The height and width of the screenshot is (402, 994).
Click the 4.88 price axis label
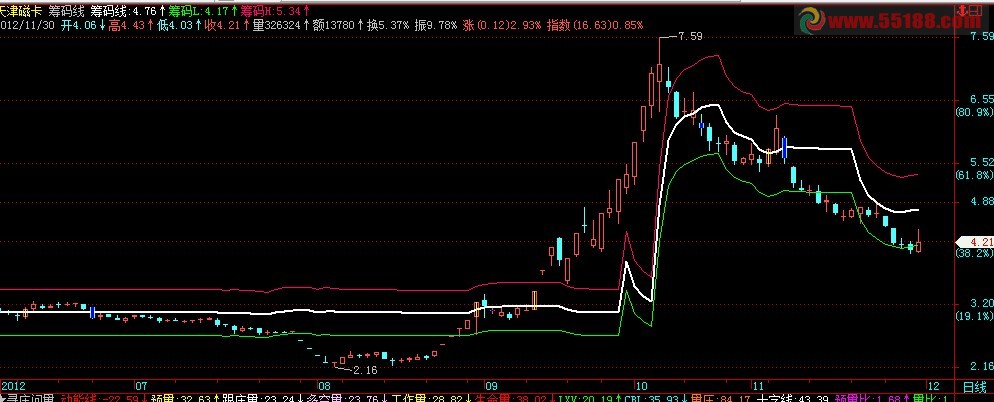(981, 201)
